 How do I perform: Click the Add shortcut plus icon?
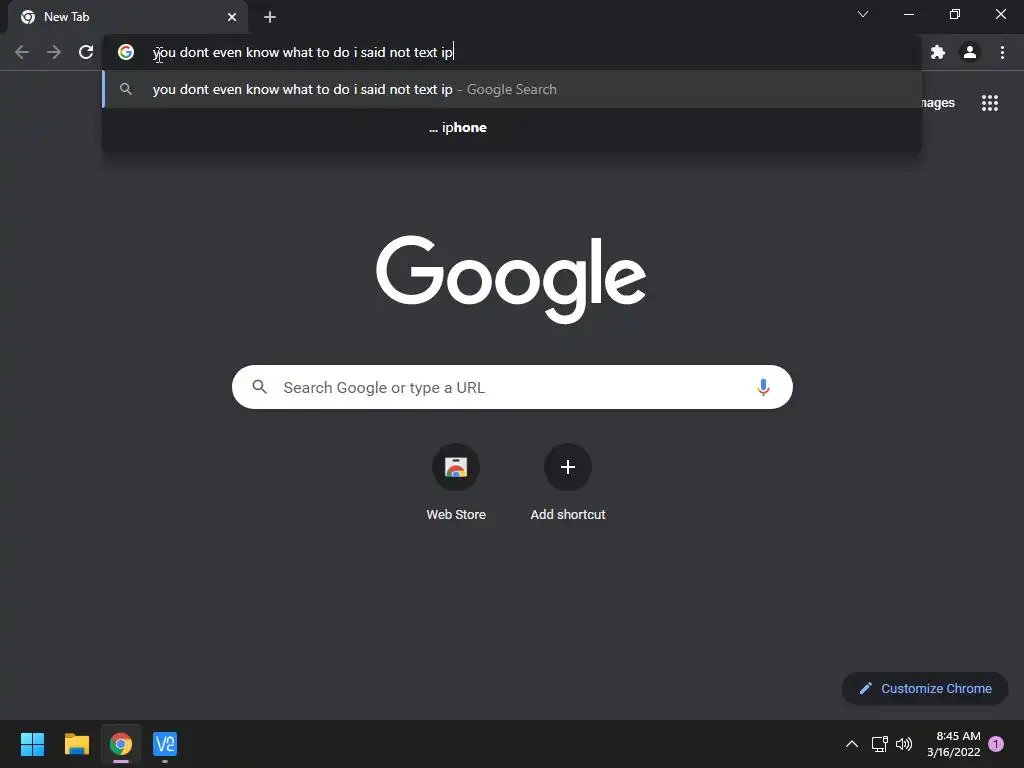568,467
